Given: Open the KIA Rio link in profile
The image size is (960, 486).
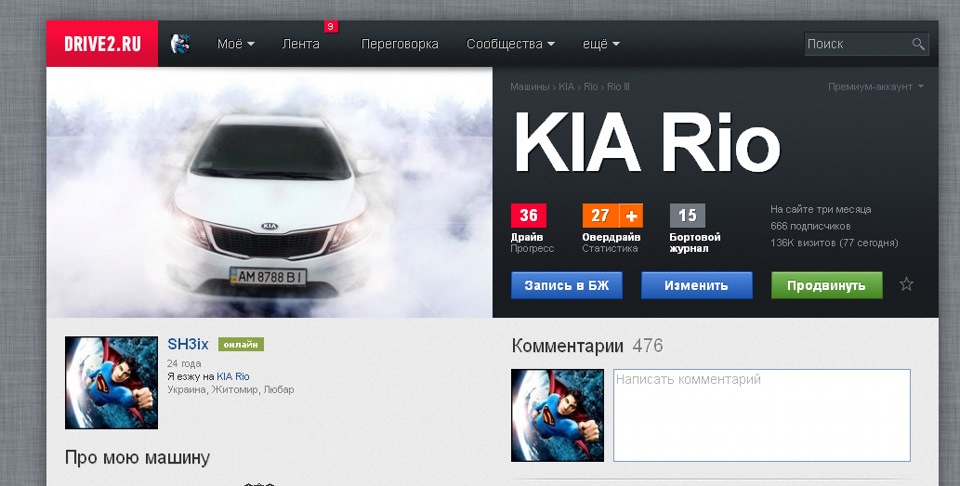Looking at the screenshot, I should [233, 376].
